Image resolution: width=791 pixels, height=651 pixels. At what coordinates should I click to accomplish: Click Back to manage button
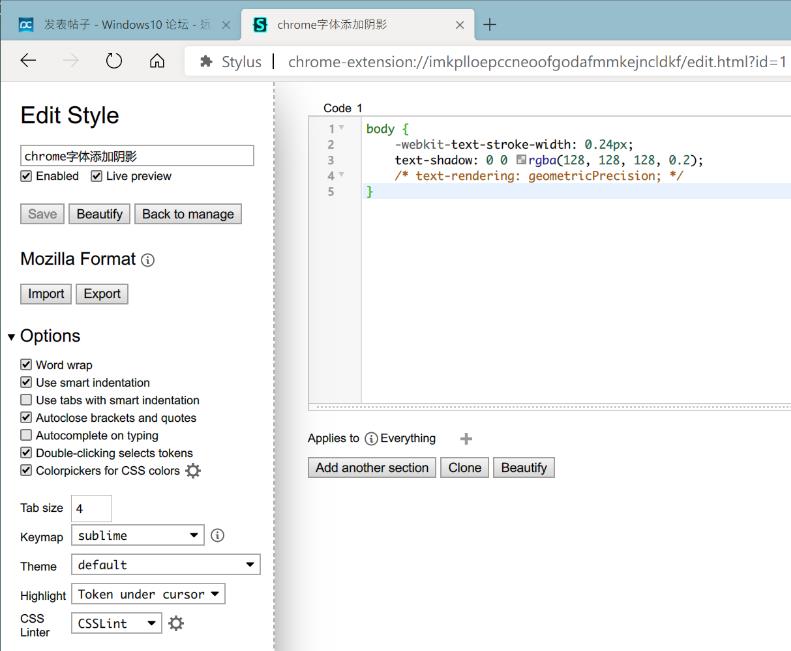click(x=188, y=214)
